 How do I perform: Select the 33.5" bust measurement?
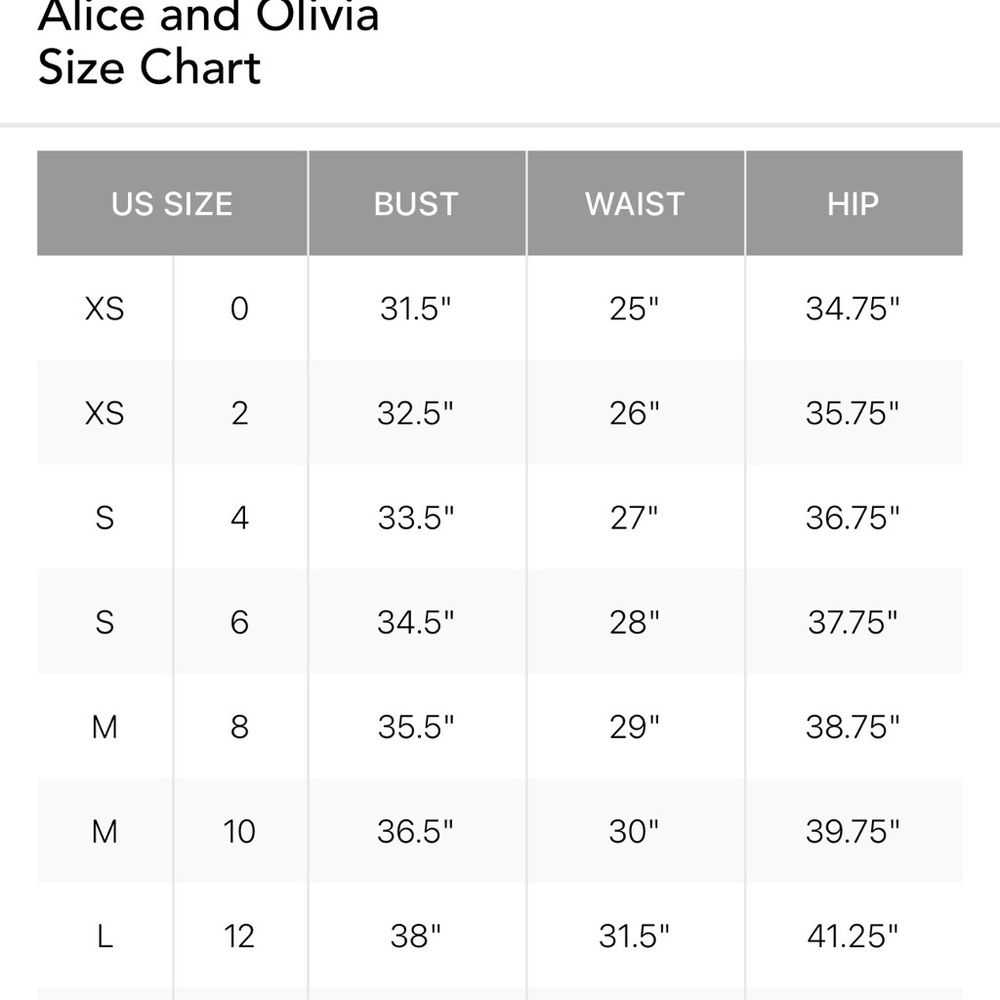(416, 518)
